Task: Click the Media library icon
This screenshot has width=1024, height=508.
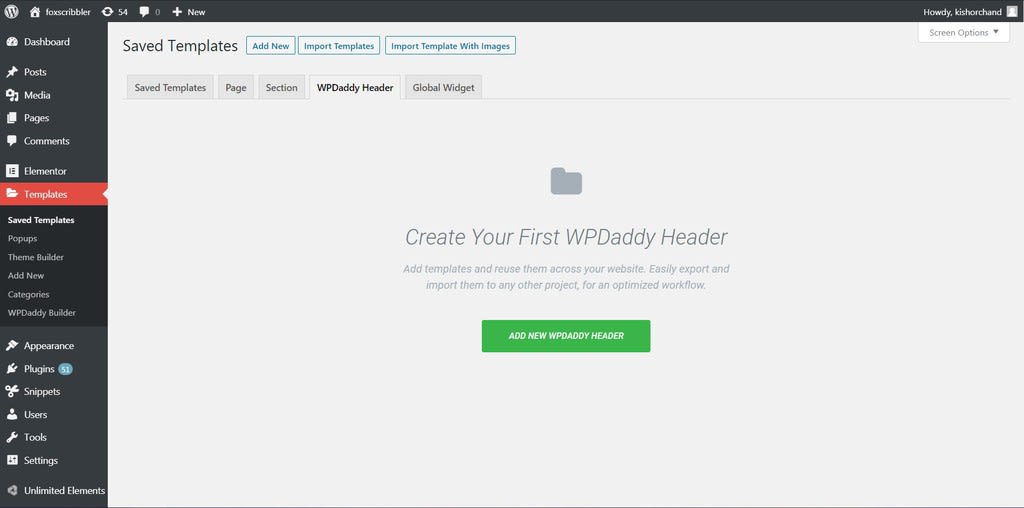Action: (x=12, y=95)
